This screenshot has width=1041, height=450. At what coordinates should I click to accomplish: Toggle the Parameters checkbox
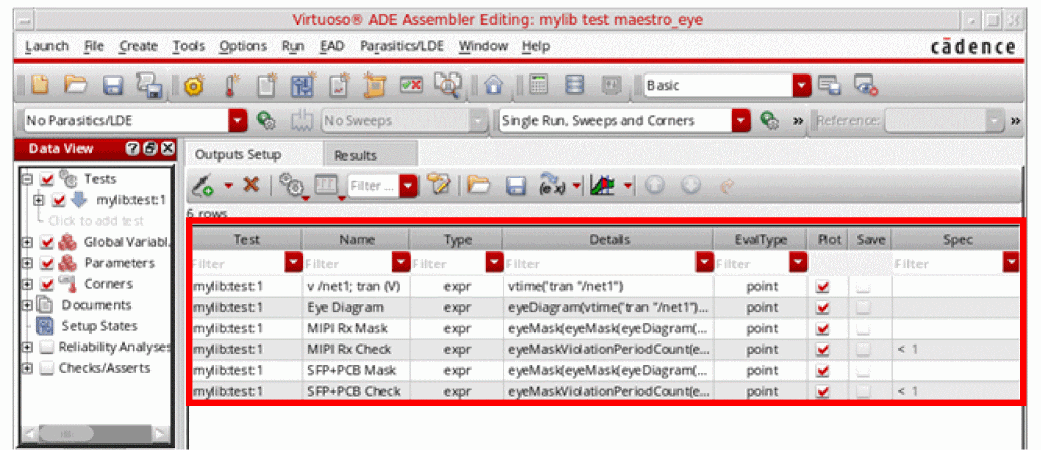[47, 263]
